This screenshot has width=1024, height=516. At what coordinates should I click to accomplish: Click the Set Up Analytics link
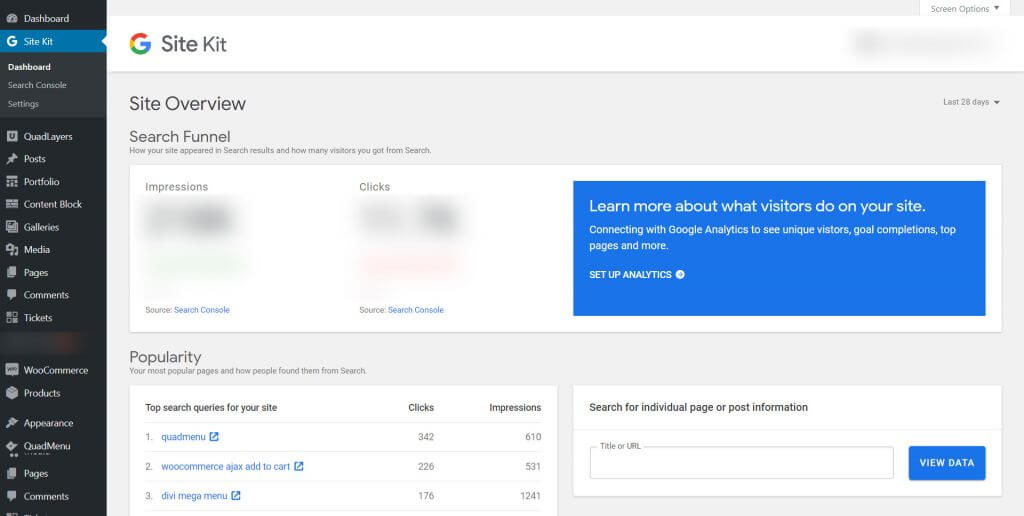pyautogui.click(x=637, y=274)
